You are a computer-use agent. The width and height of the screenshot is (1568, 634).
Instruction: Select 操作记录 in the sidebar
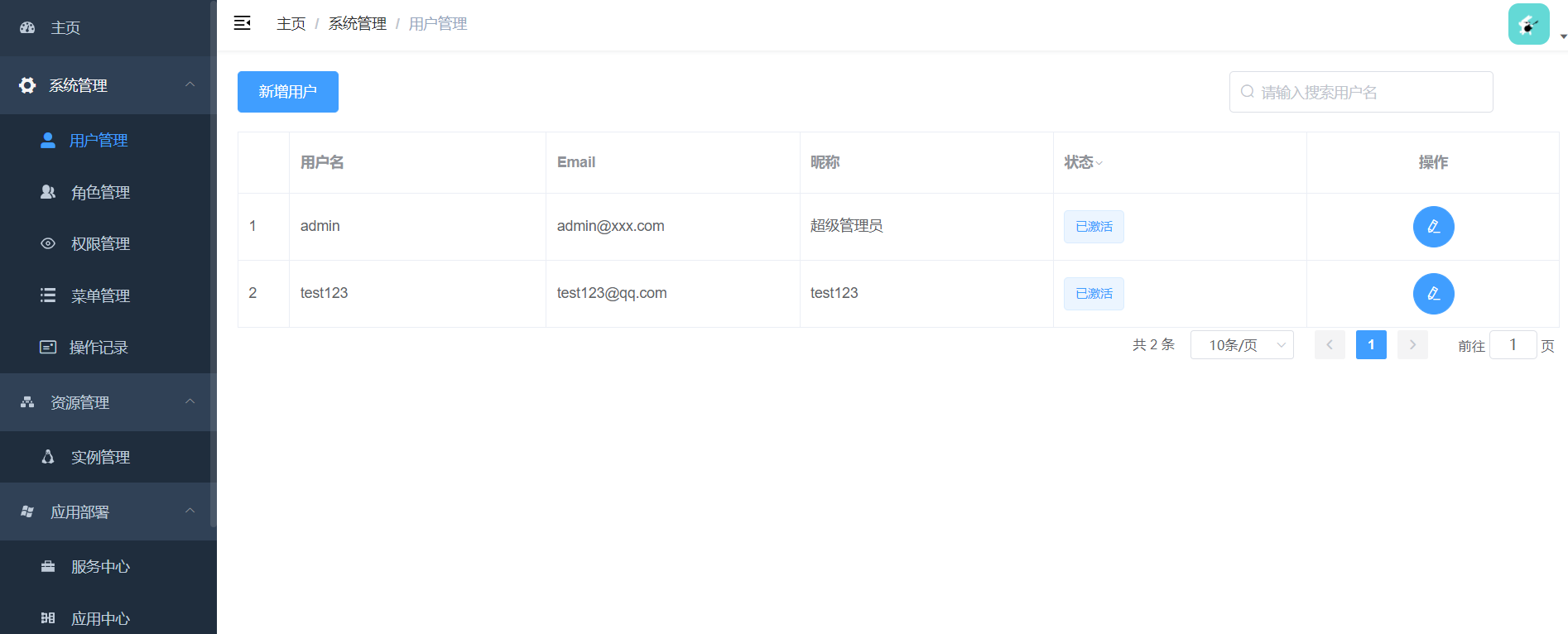(108, 347)
